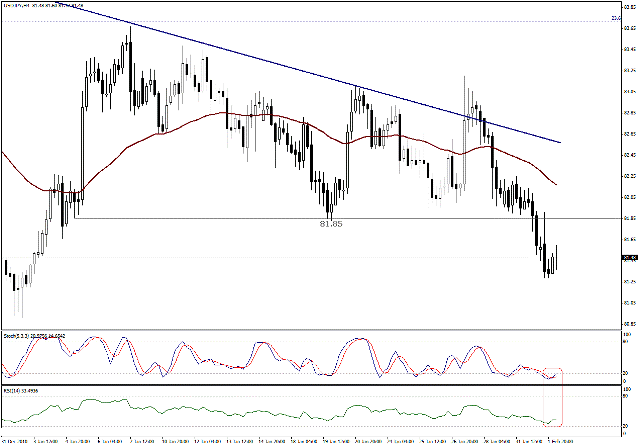Click the time axis along the bottom
Screen dimensions: 640x445
click(300, 438)
